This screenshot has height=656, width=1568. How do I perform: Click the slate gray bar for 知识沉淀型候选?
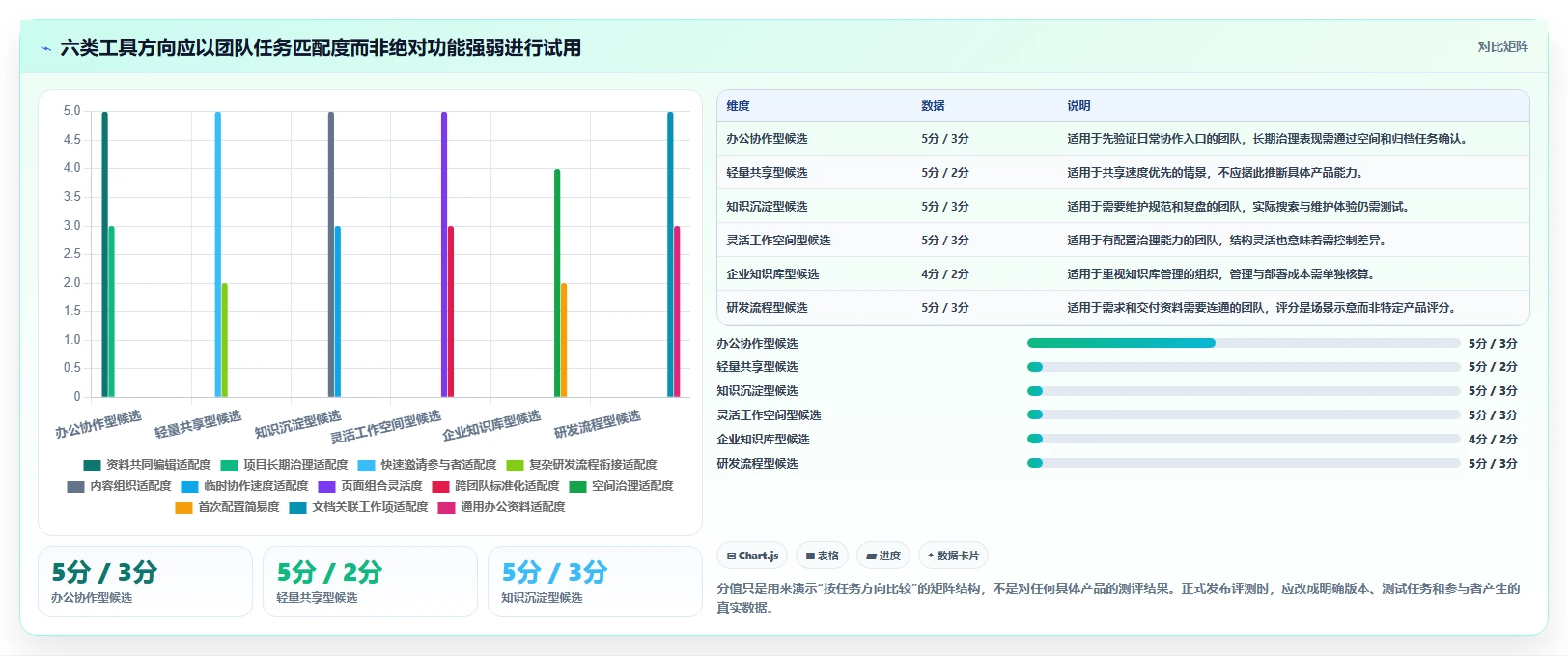coord(331,254)
